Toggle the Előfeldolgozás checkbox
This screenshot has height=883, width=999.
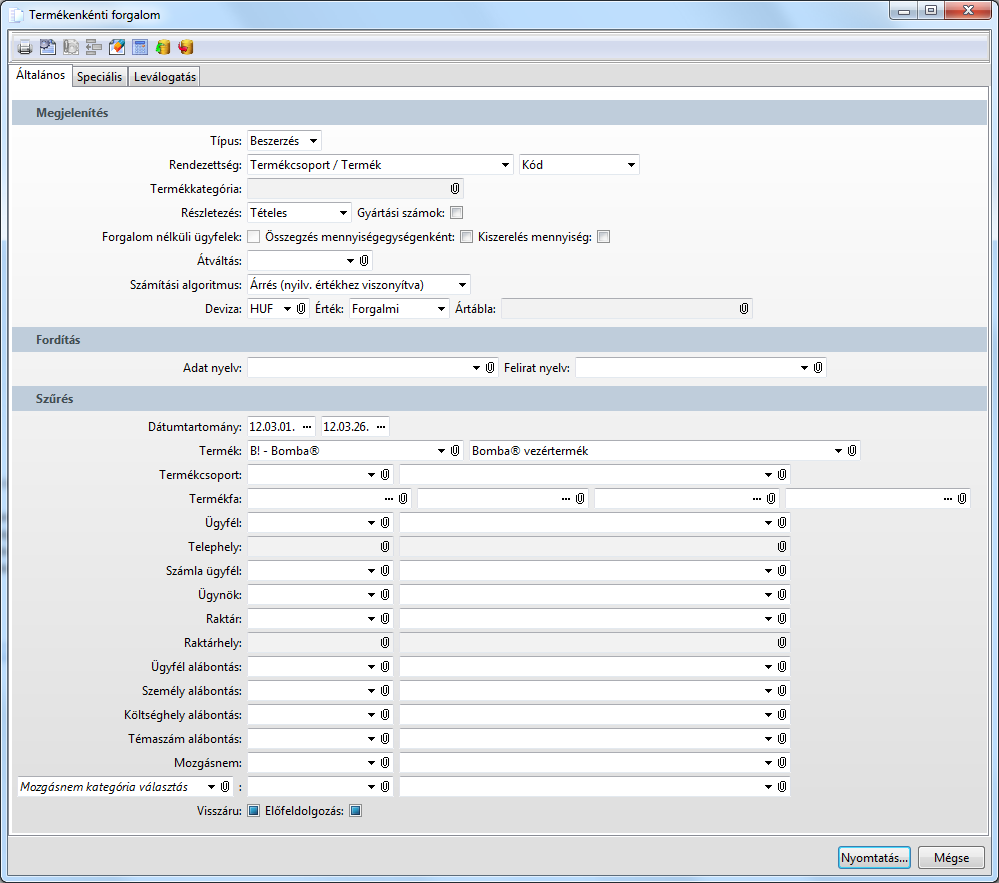[355, 811]
